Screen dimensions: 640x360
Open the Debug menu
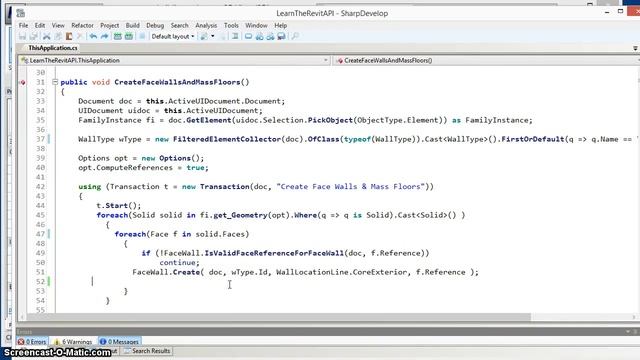[155, 25]
